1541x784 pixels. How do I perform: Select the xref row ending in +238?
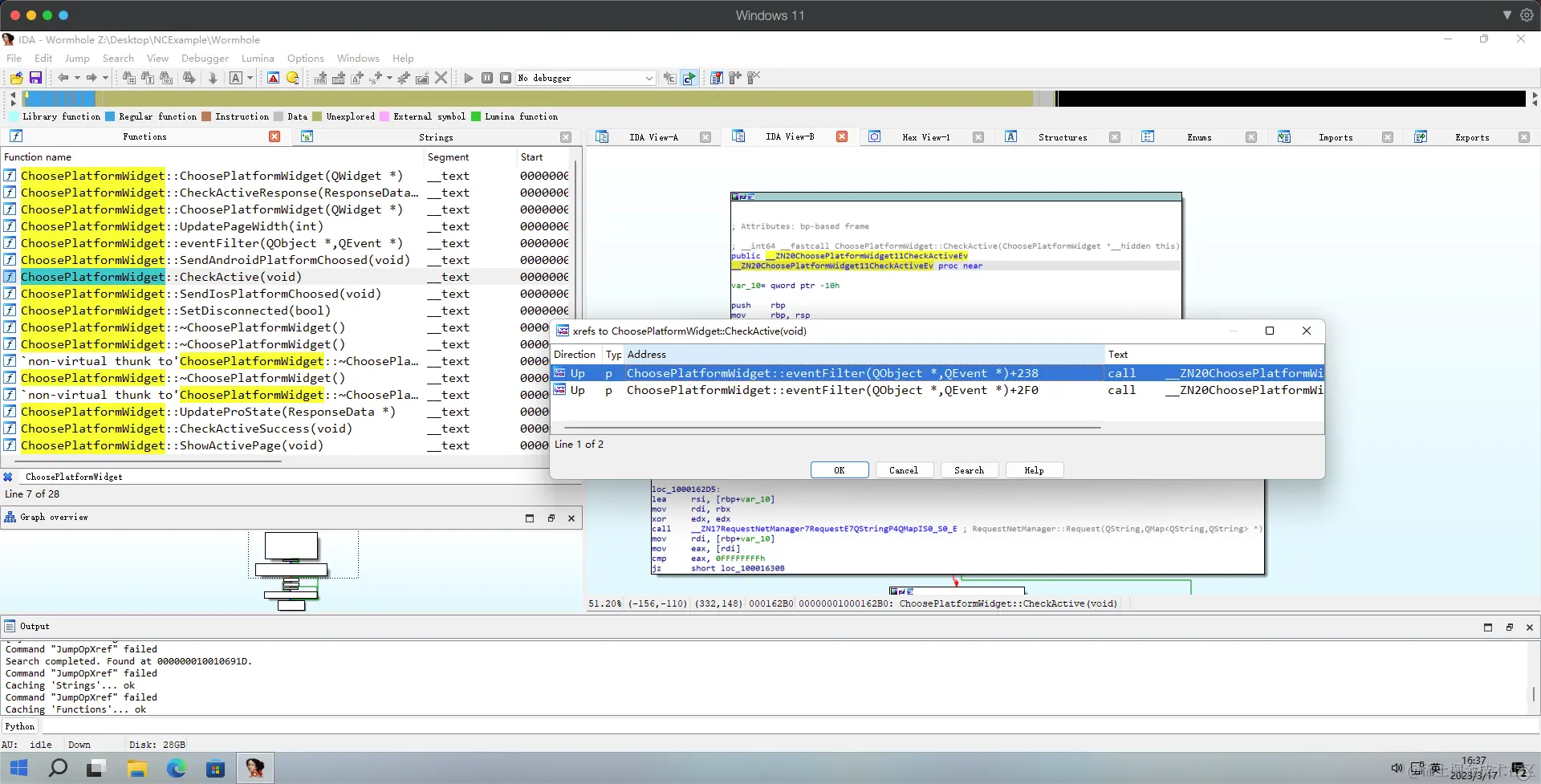pos(937,373)
